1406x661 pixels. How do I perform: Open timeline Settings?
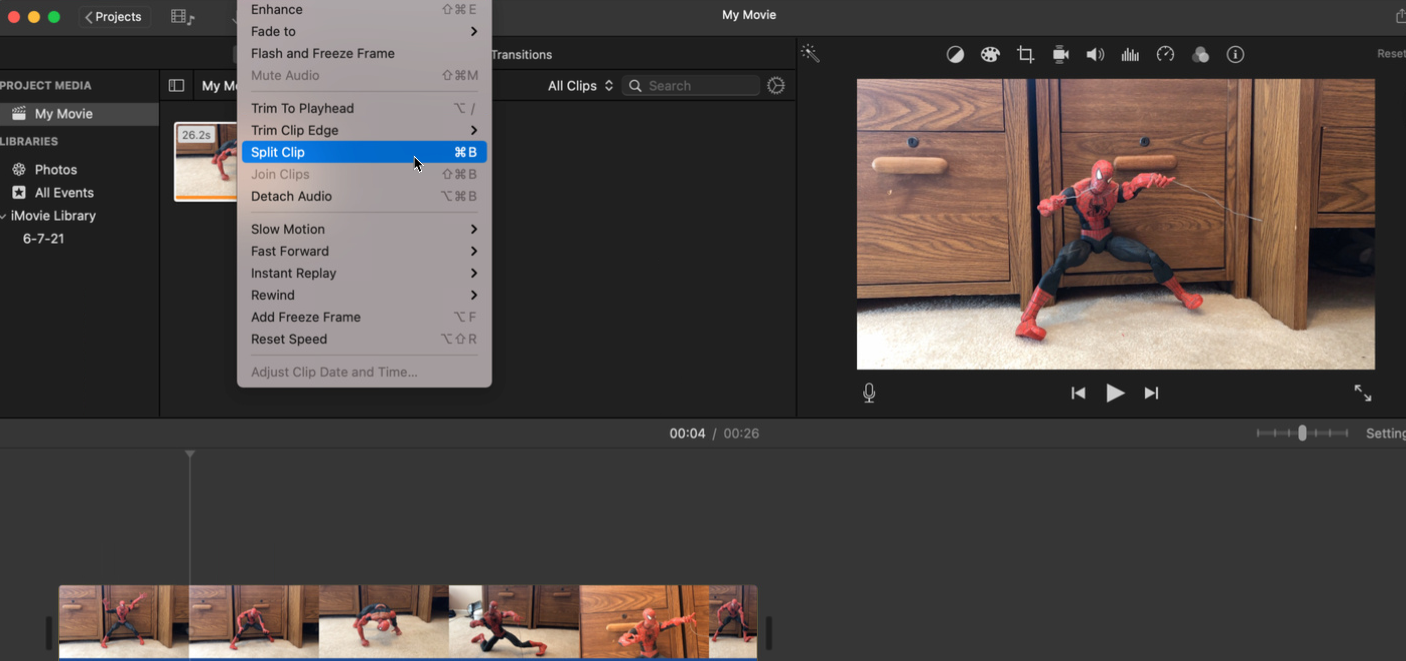1386,433
